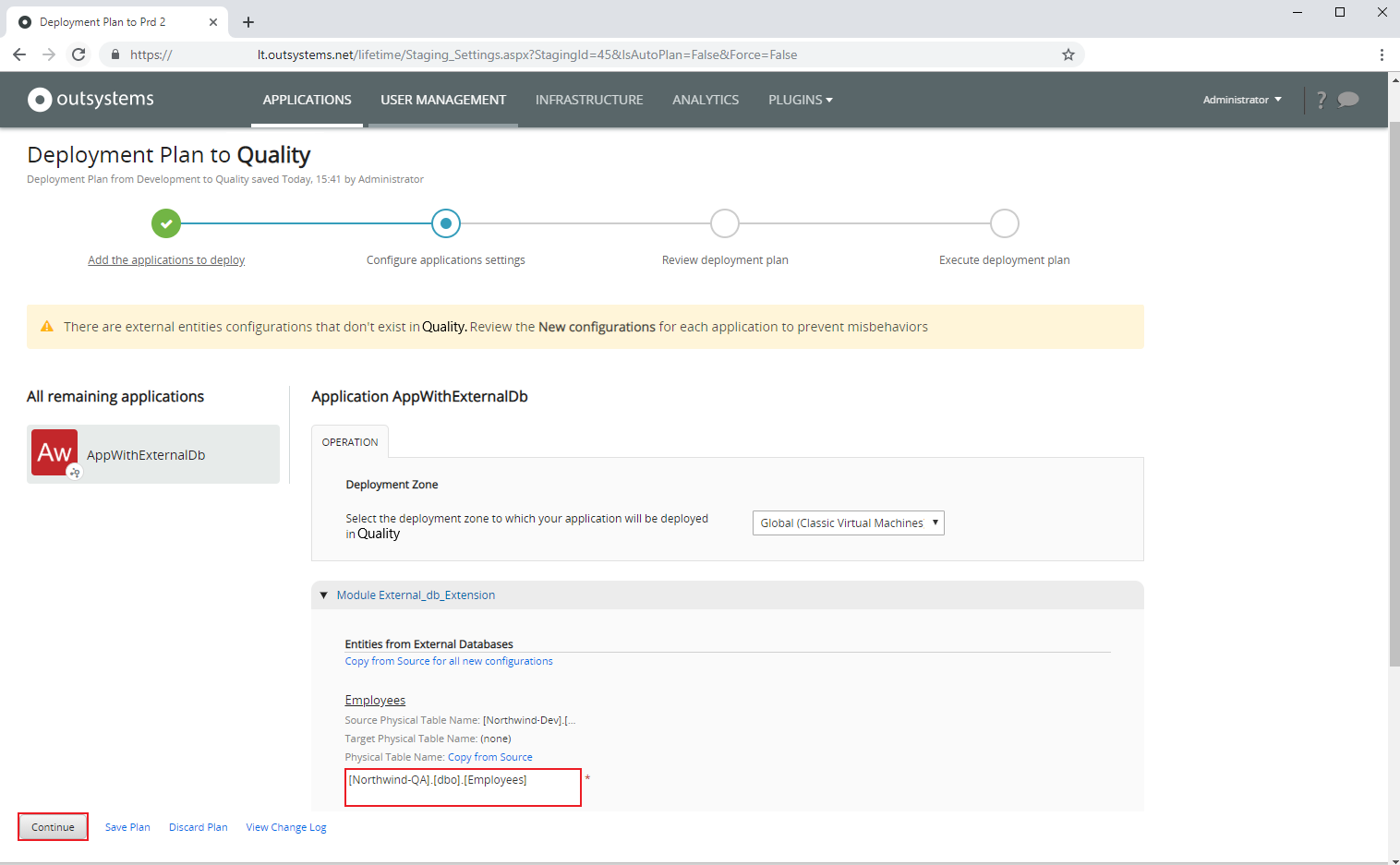Image resolution: width=1400 pixels, height=865 pixels.
Task: Open the Administrator account dropdown
Action: 1241,99
